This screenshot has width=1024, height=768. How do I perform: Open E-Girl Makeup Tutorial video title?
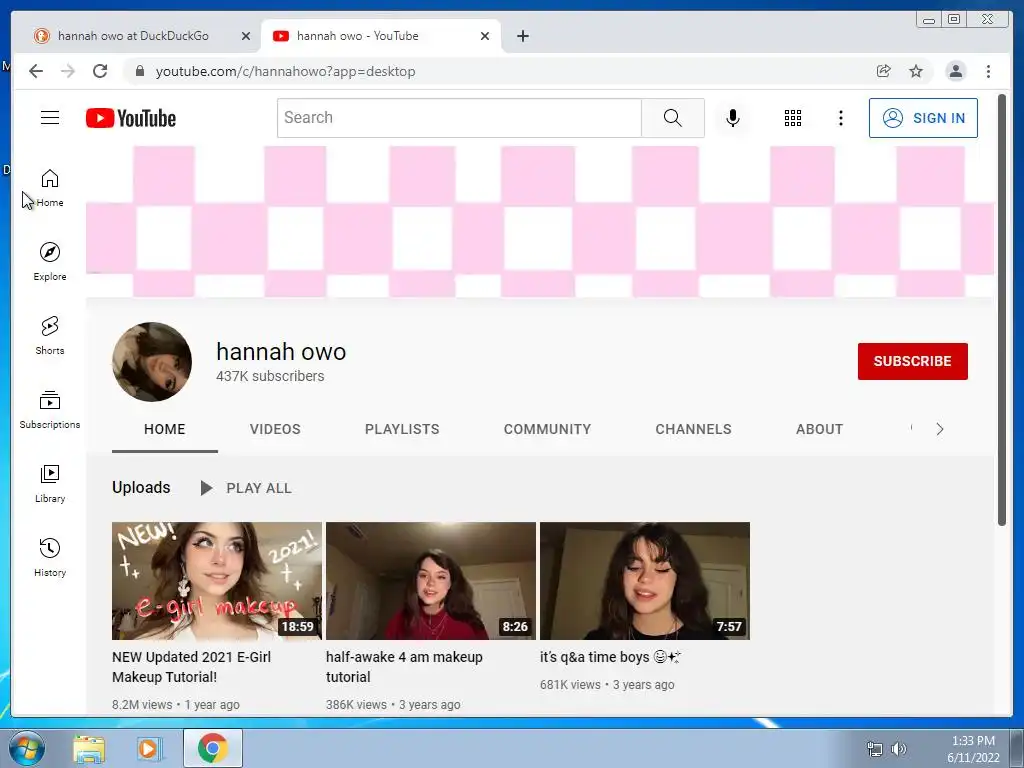191,667
